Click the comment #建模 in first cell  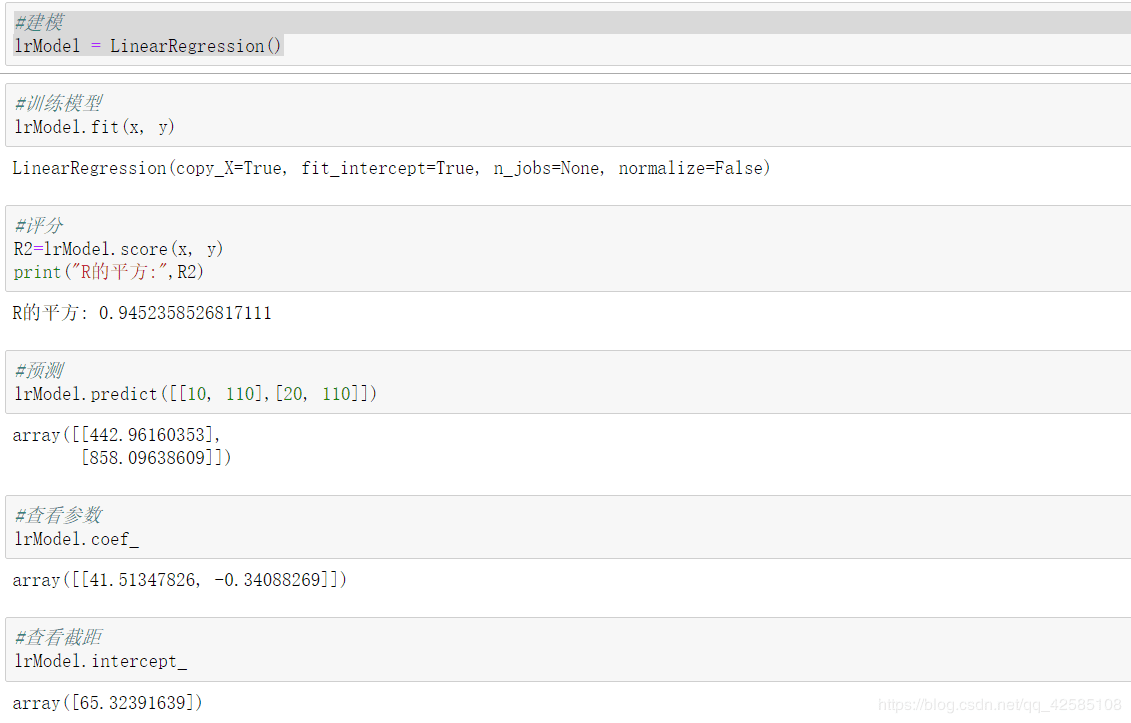39,23
